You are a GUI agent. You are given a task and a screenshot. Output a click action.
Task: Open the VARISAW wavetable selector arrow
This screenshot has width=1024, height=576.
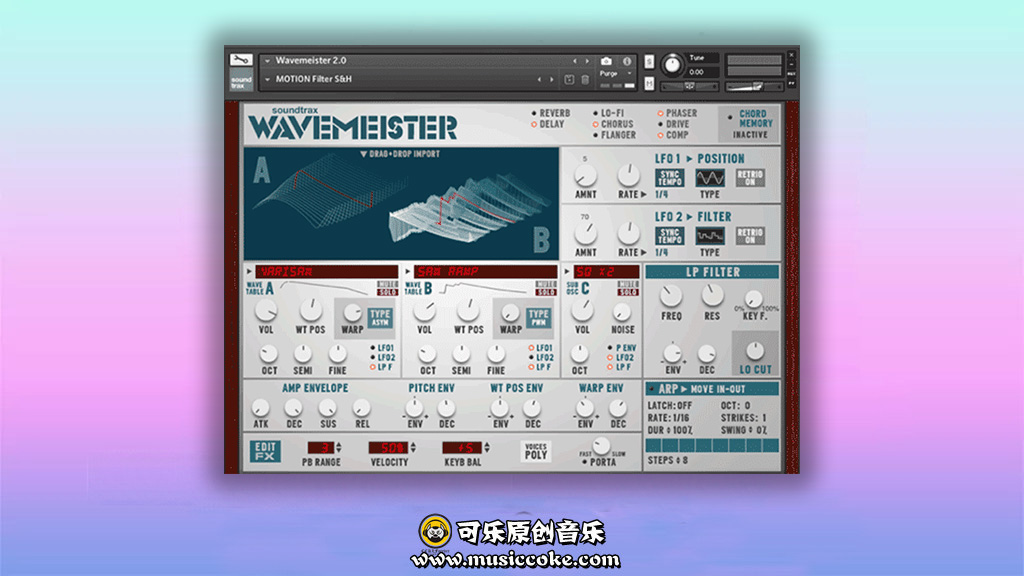[x=249, y=271]
